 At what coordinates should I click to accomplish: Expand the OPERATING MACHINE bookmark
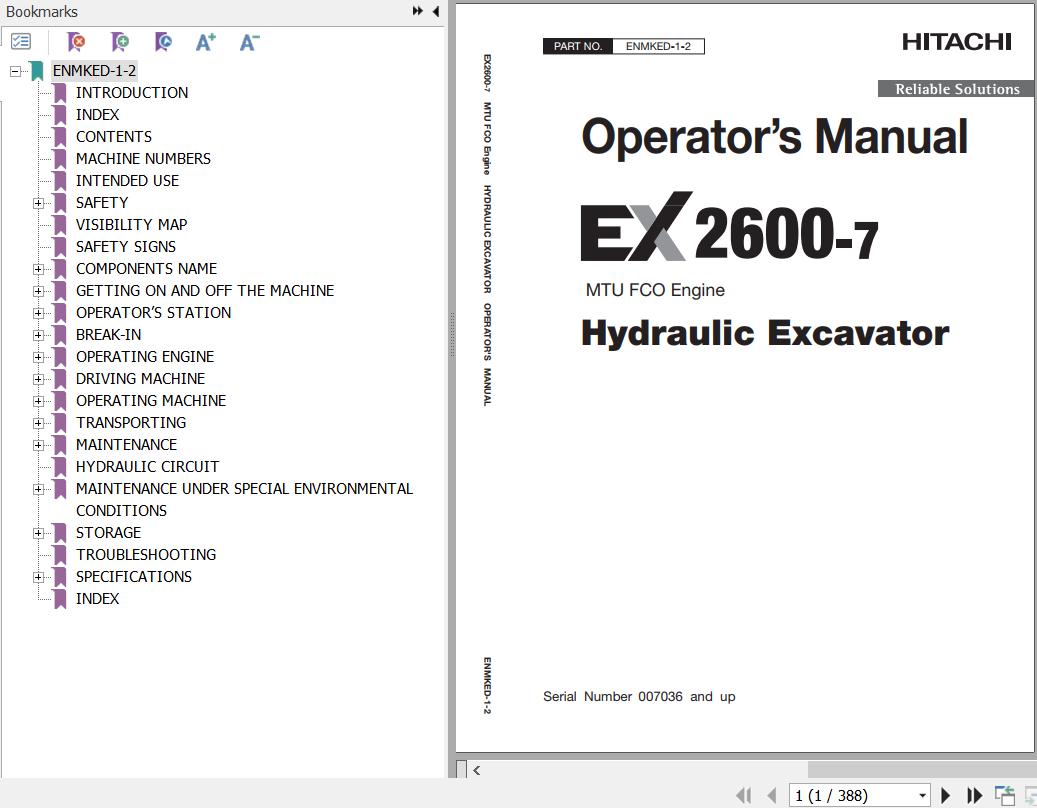[38, 401]
